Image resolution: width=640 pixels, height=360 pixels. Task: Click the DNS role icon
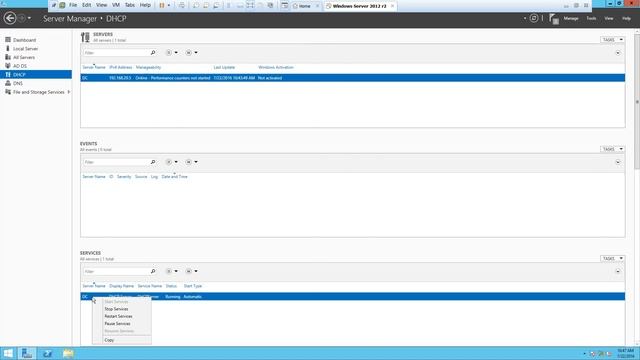8,83
